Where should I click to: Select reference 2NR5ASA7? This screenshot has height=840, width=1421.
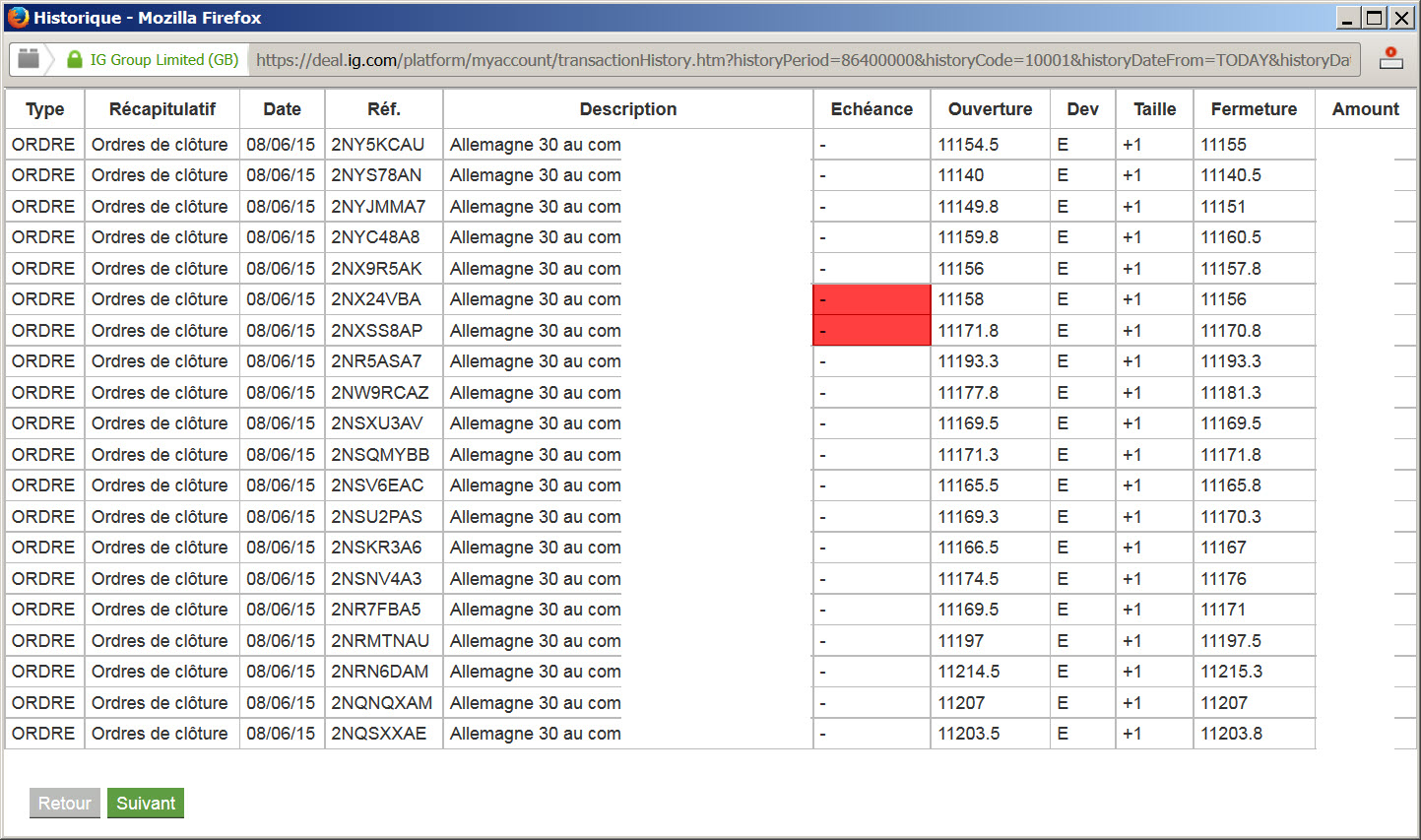[x=376, y=361]
